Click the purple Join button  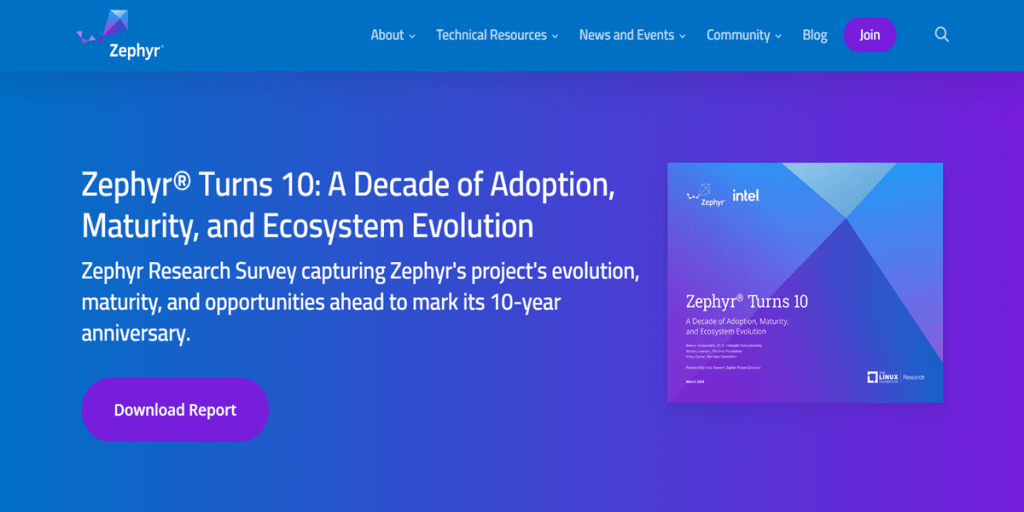[870, 35]
